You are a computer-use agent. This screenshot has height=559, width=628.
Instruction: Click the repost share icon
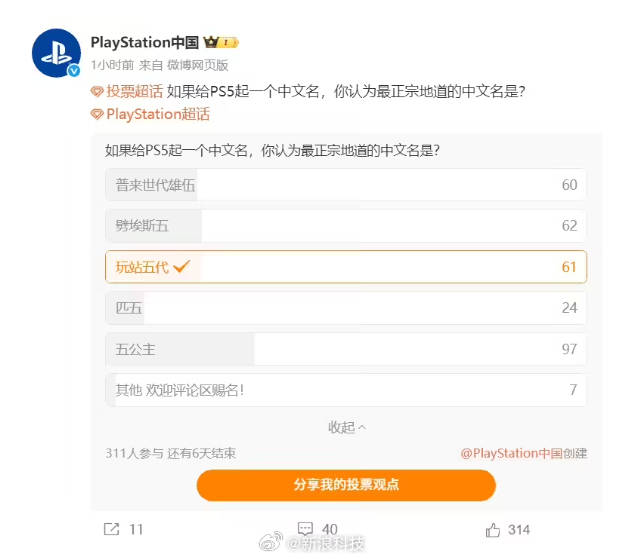click(111, 529)
